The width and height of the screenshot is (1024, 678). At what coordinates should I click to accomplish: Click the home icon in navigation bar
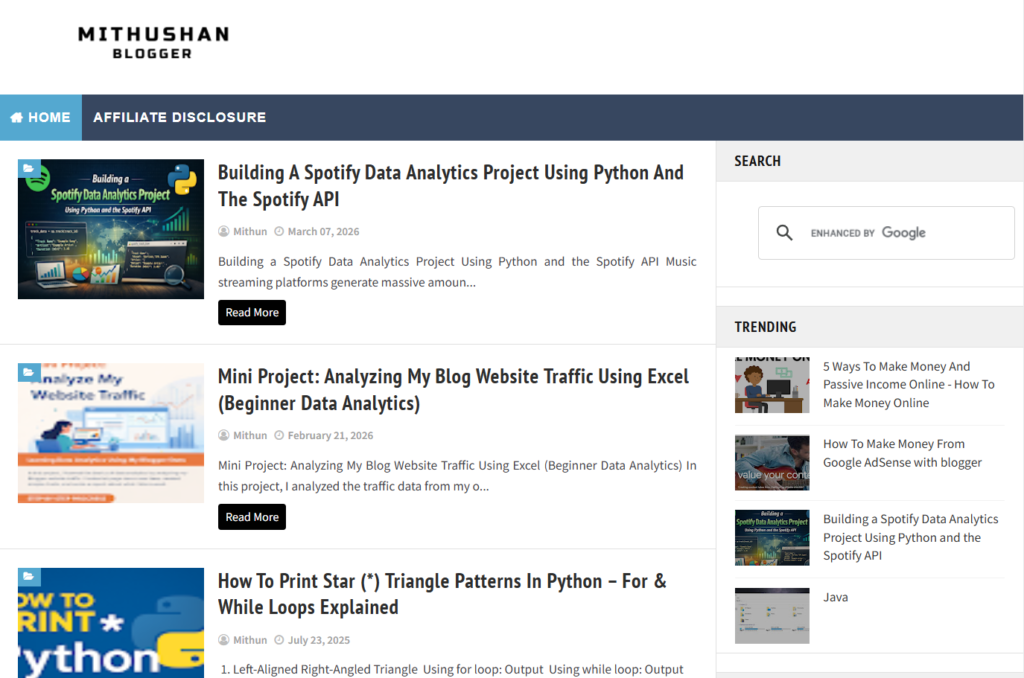pyautogui.click(x=16, y=118)
